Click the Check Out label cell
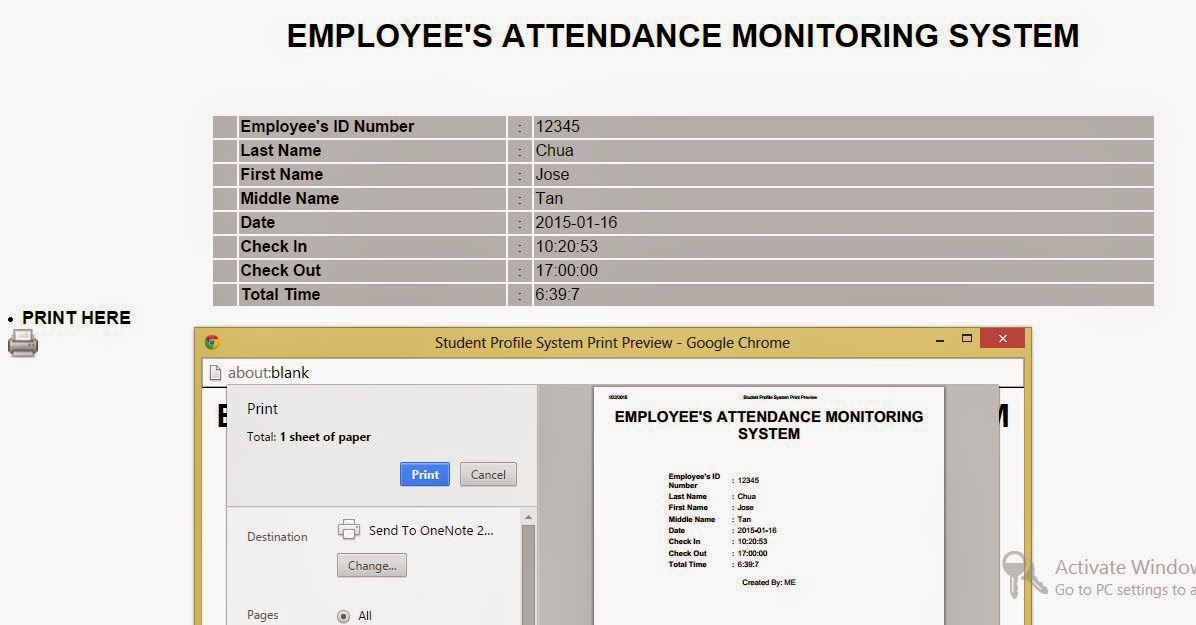This screenshot has height=625, width=1196. click(x=372, y=271)
